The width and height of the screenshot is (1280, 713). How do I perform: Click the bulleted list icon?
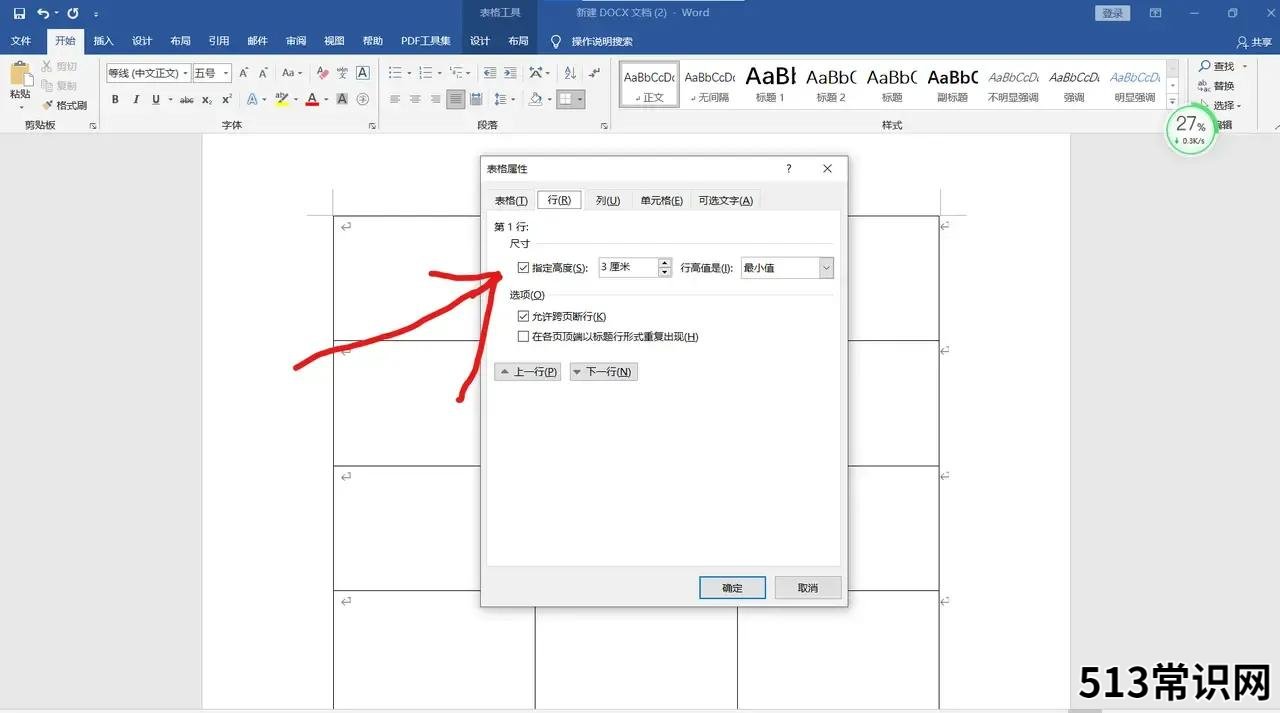pyautogui.click(x=394, y=73)
